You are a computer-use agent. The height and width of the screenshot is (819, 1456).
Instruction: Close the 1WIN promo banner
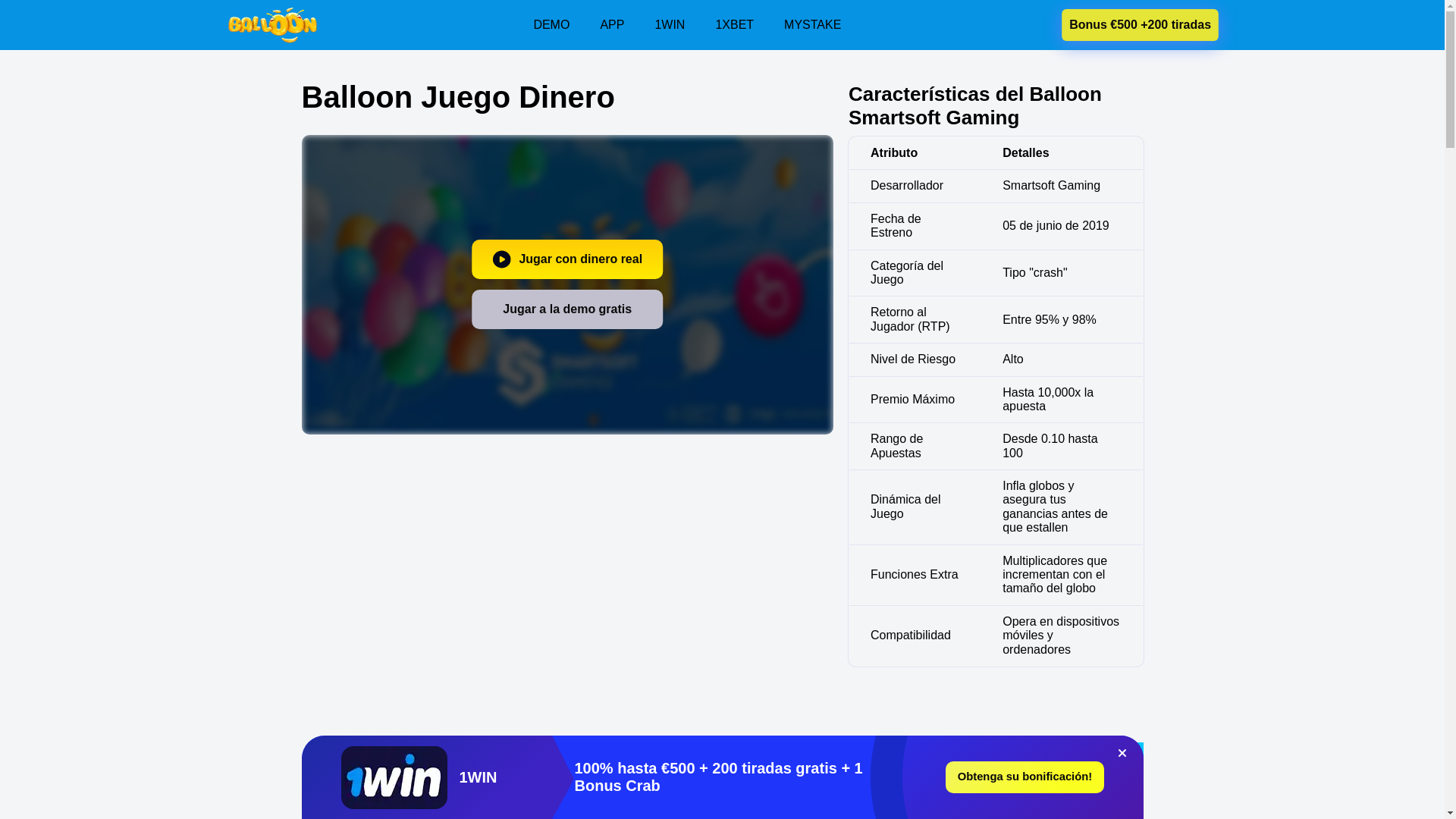[x=1122, y=753]
